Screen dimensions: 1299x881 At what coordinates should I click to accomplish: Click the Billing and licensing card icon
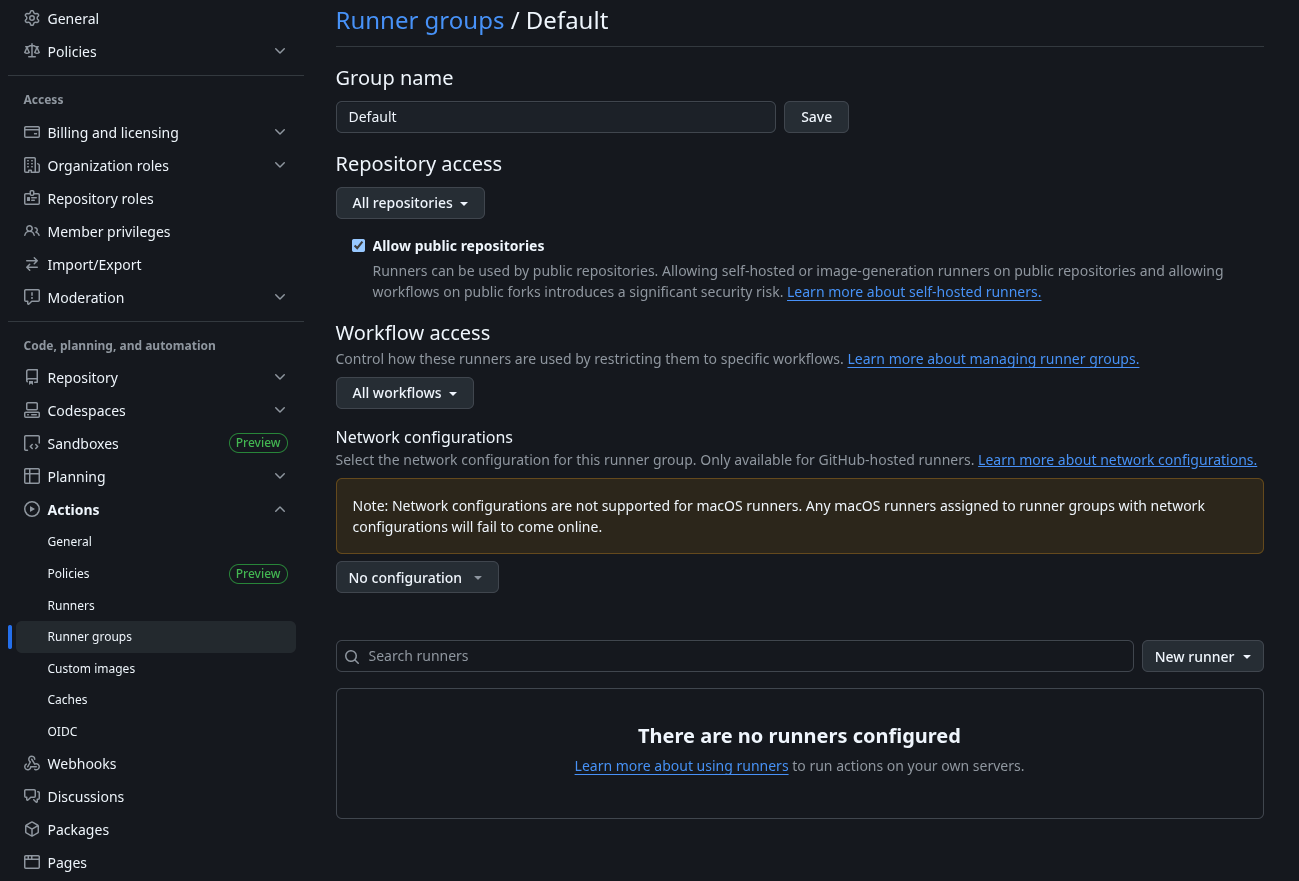pos(32,133)
